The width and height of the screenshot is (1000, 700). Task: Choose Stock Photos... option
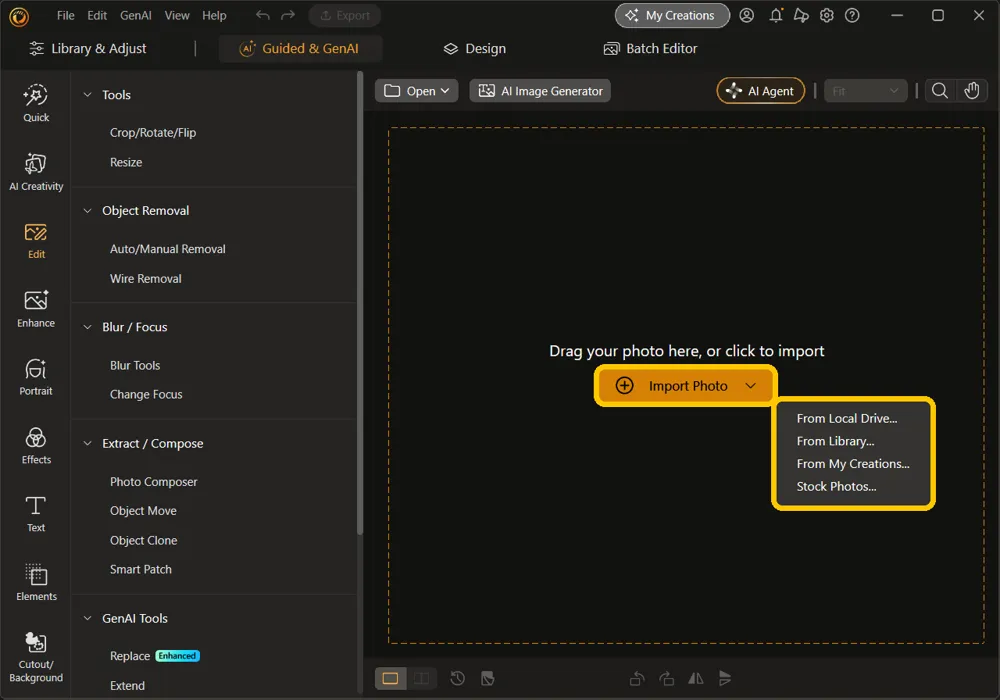point(836,486)
